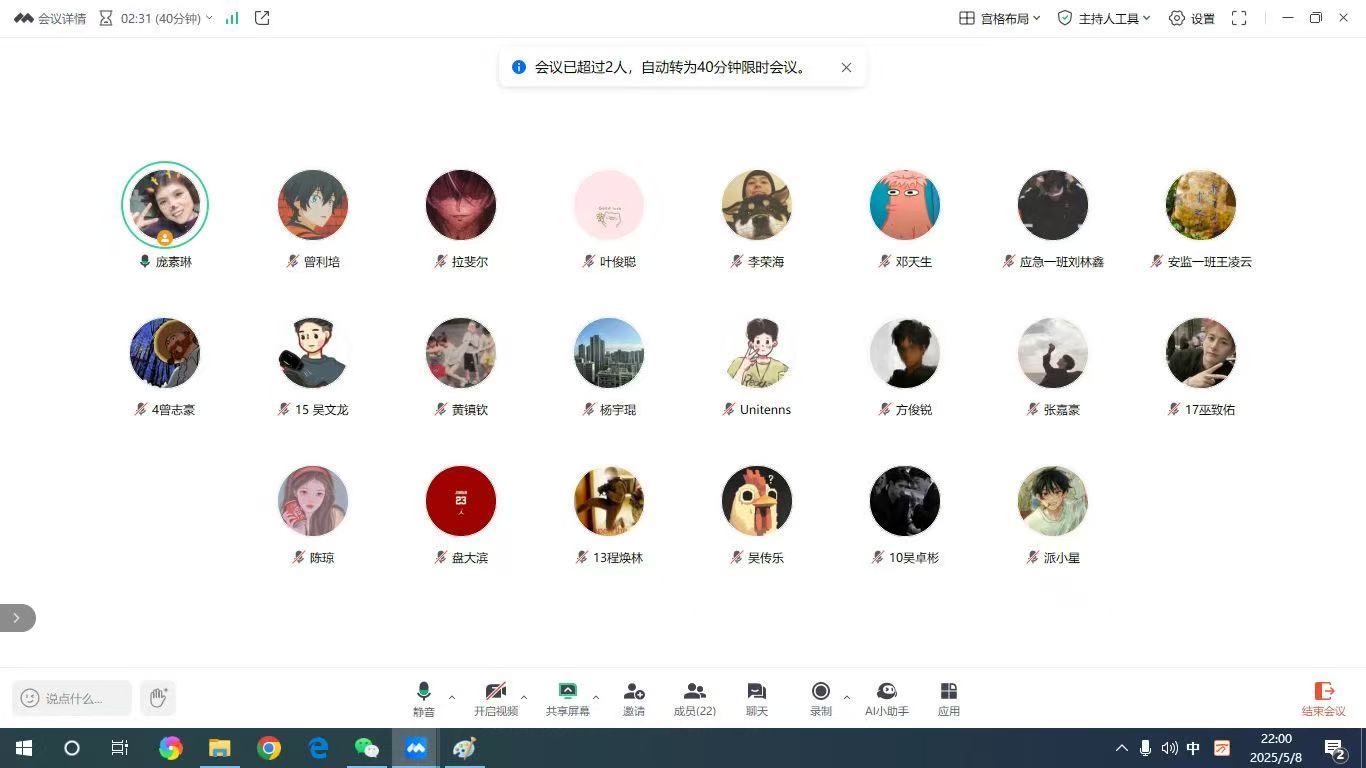1366x768 pixels.
Task: Click 15 吴文龙's cartoon avatar
Action: click(313, 353)
